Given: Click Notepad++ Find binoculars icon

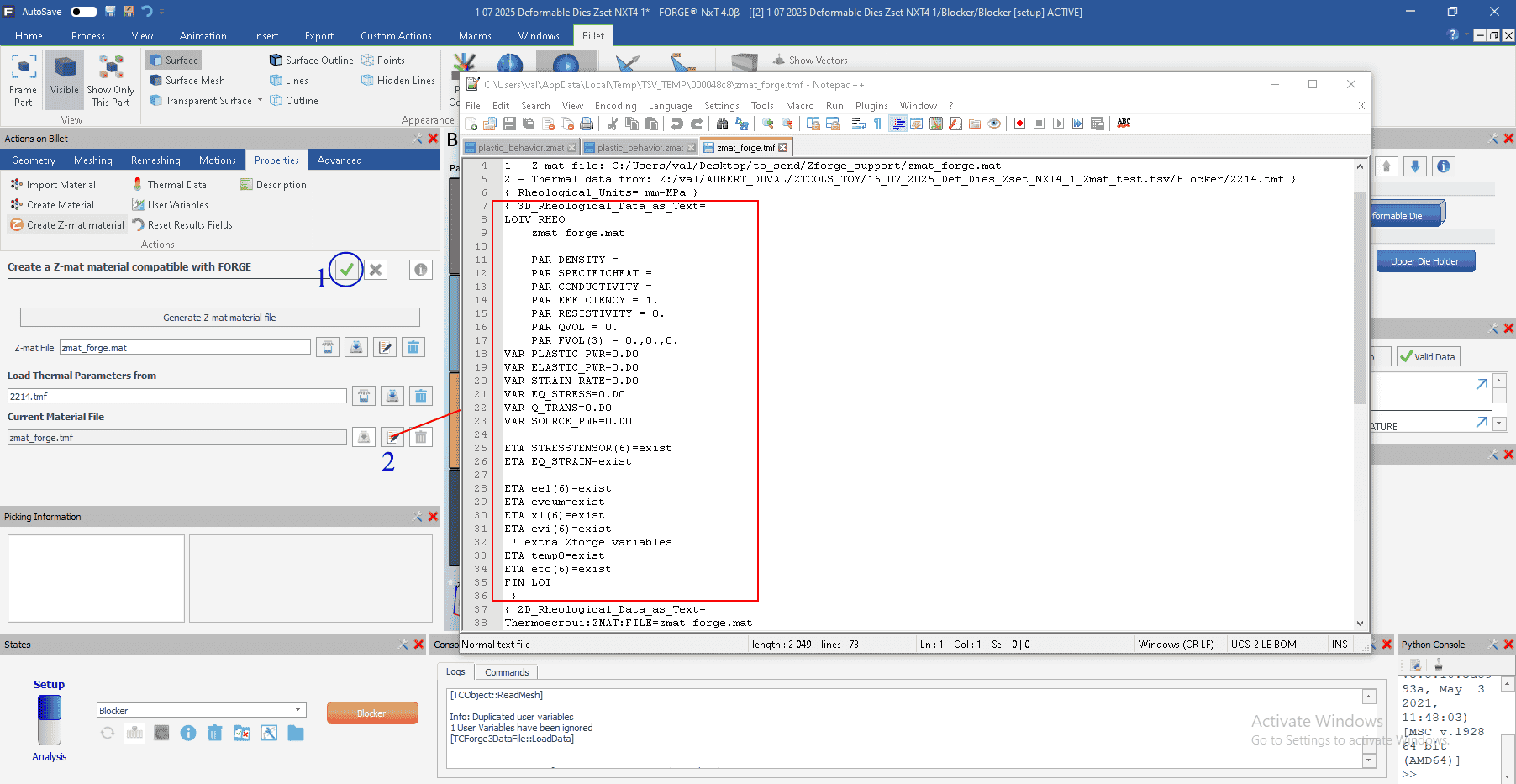Looking at the screenshot, I should 722,124.
